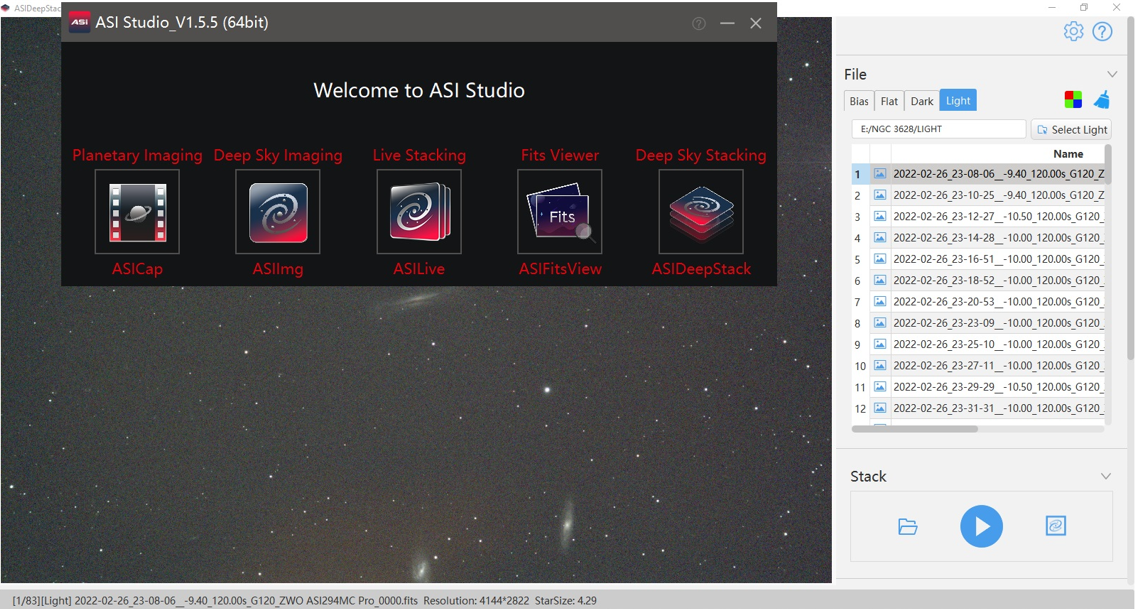
Task: Click the ASIDeepStack text label
Action: tap(701, 269)
